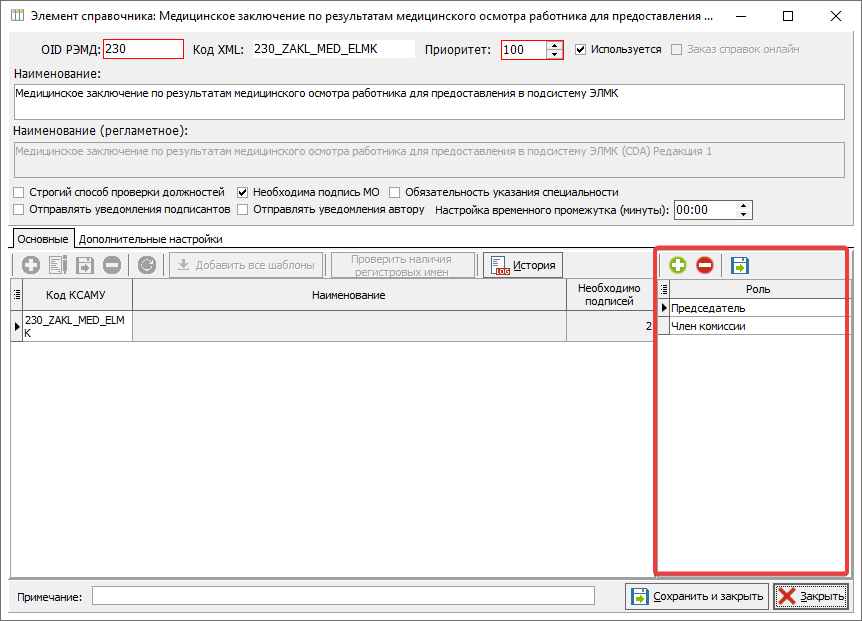
Task: Increase the Приоритет value with up arrow
Action: 554,46
